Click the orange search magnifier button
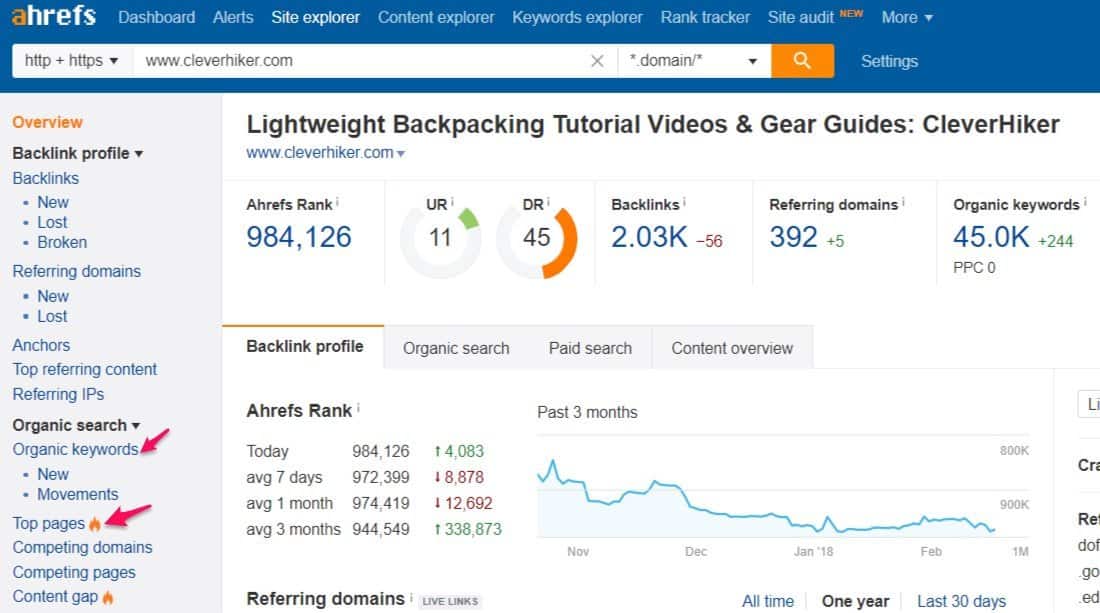 click(803, 61)
